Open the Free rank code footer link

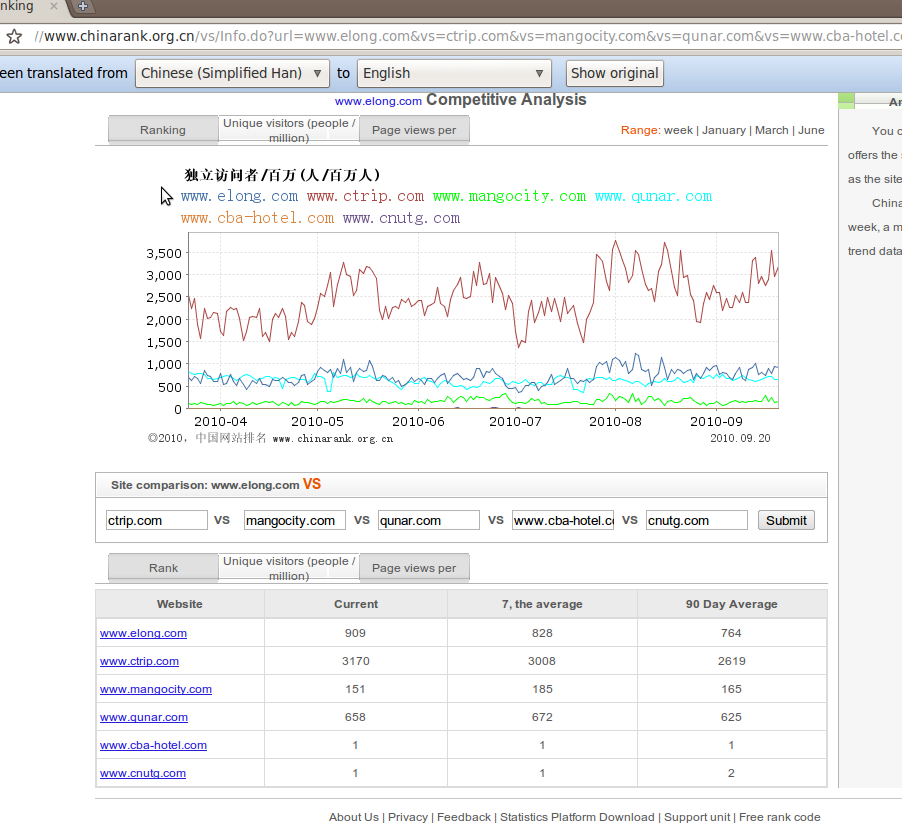[x=779, y=817]
